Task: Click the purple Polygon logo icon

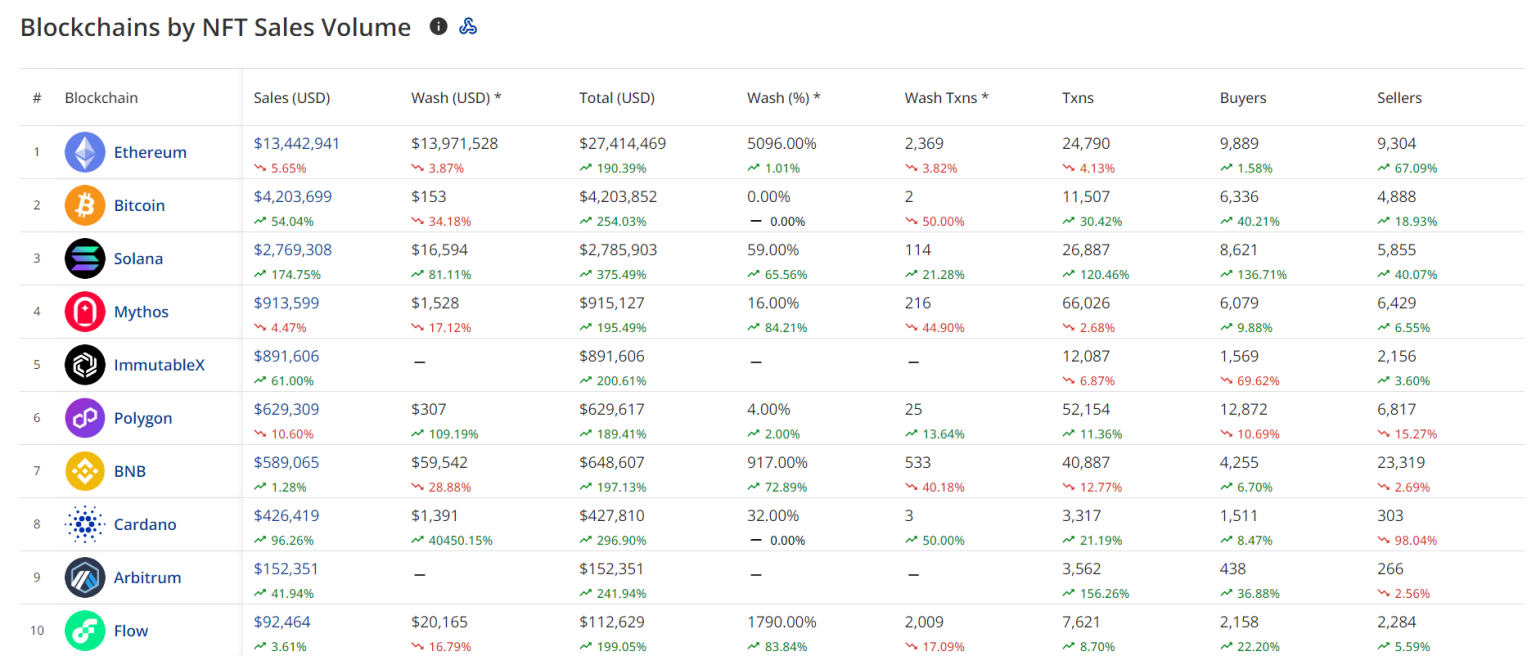Action: point(85,418)
